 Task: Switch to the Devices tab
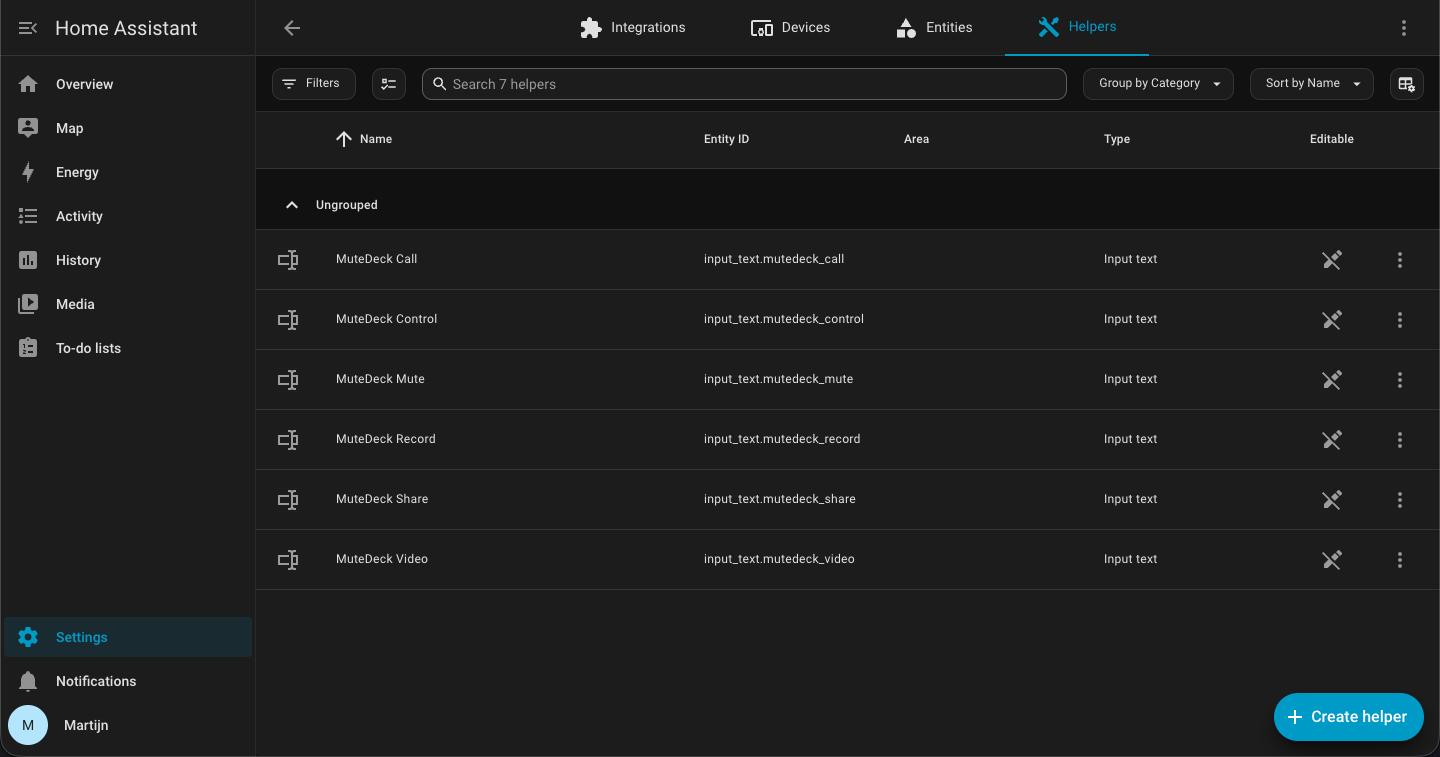pyautogui.click(x=790, y=28)
